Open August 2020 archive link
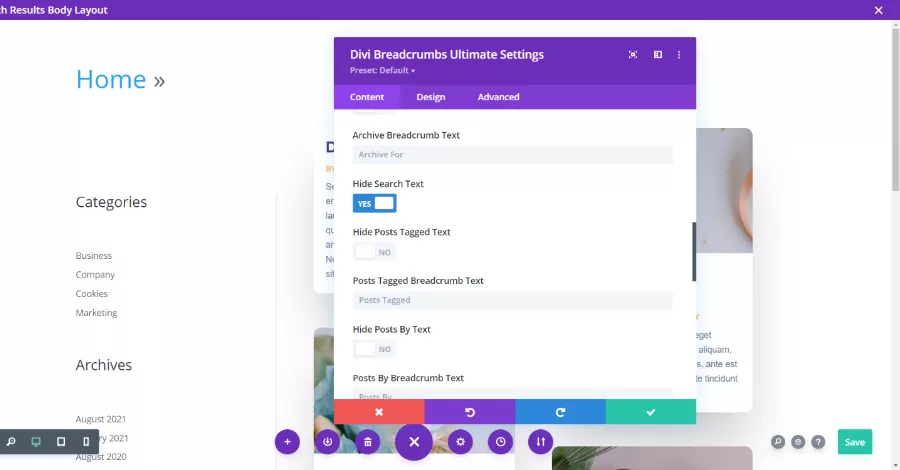The image size is (900, 470). pos(101,457)
